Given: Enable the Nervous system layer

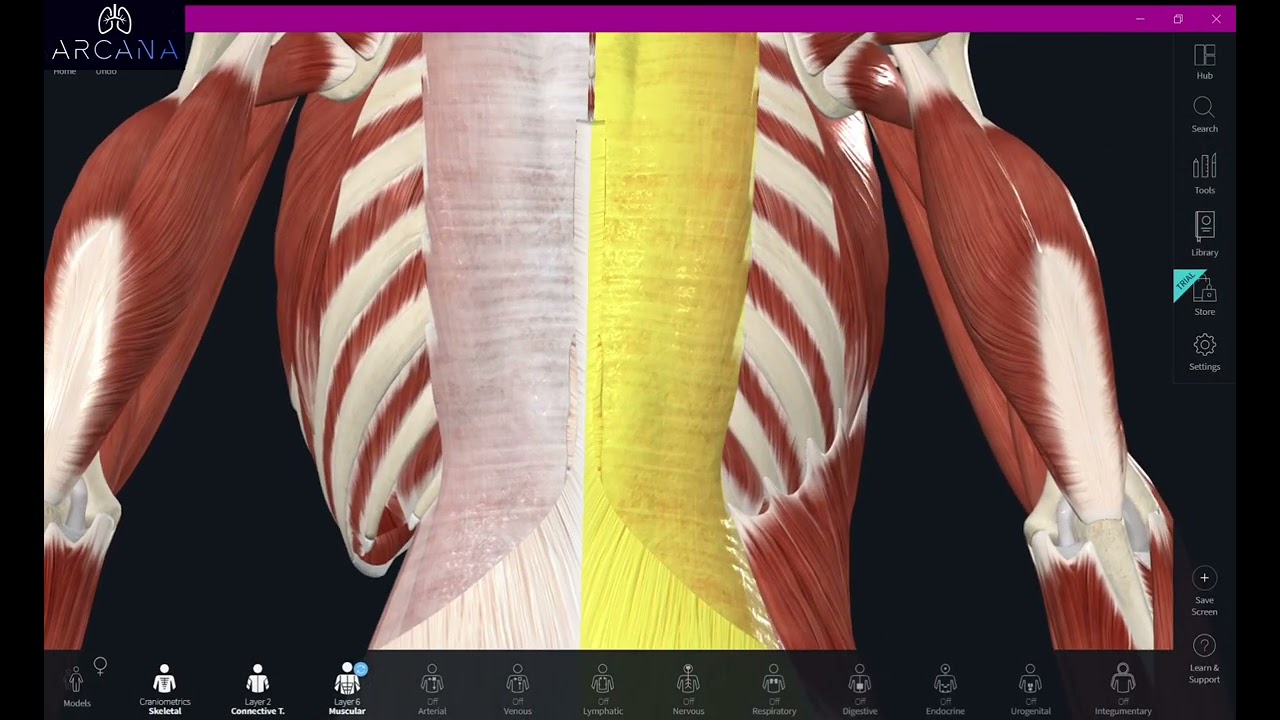Looking at the screenshot, I should (x=688, y=690).
